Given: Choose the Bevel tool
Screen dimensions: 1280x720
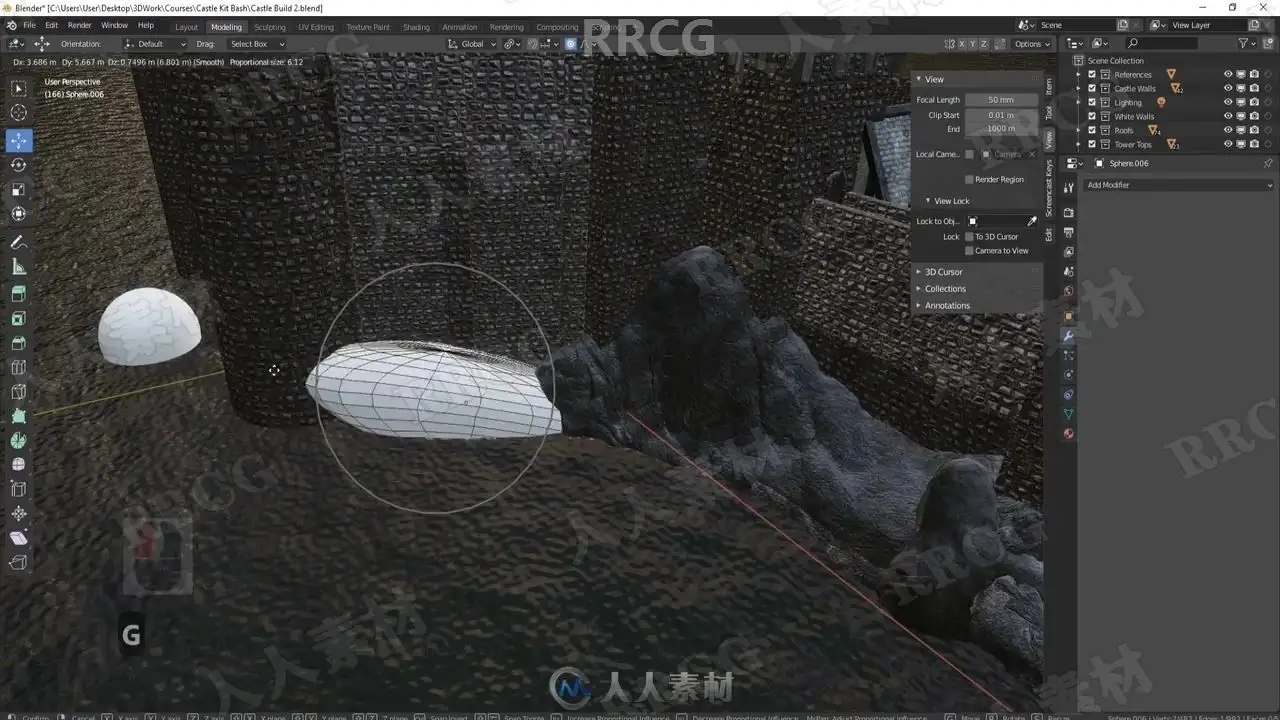Looking at the screenshot, I should 19,343.
